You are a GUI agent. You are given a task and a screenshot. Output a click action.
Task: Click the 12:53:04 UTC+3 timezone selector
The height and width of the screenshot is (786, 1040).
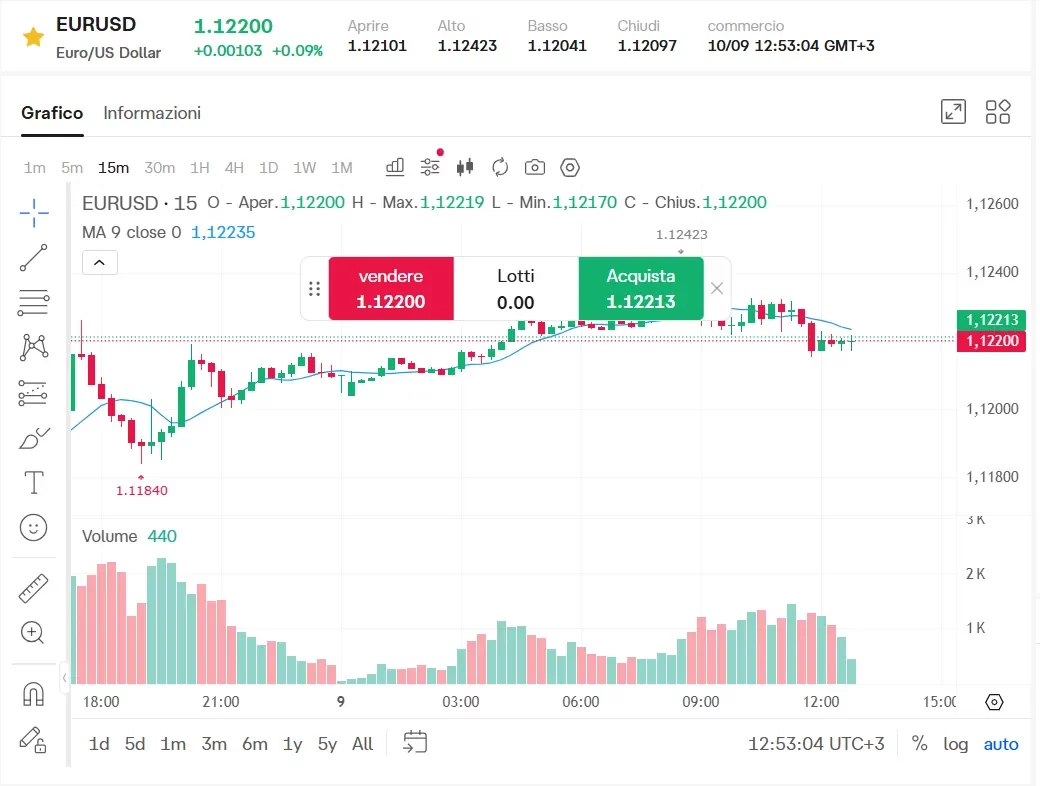coord(816,744)
